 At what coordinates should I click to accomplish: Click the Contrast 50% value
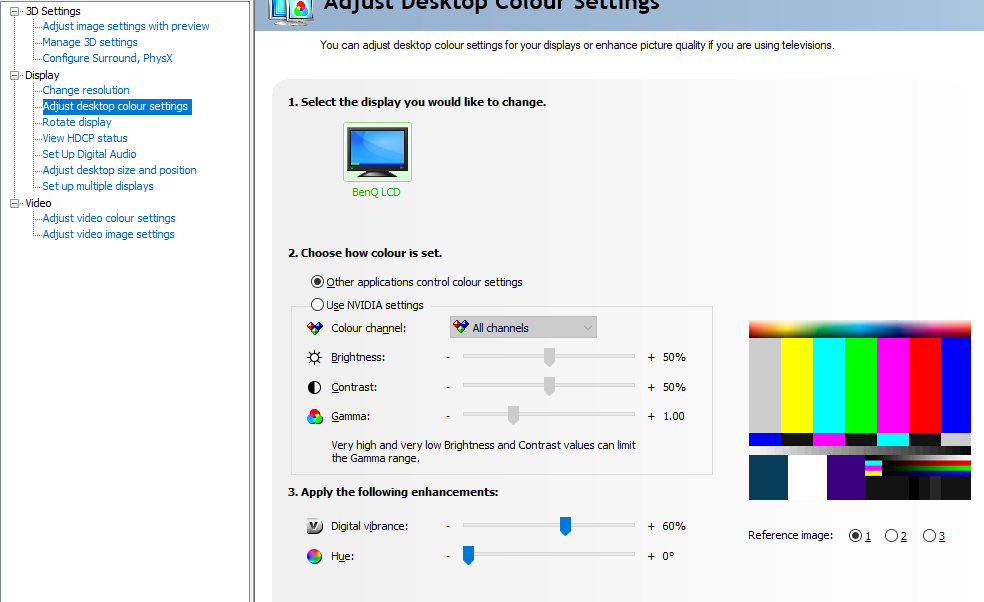675,387
